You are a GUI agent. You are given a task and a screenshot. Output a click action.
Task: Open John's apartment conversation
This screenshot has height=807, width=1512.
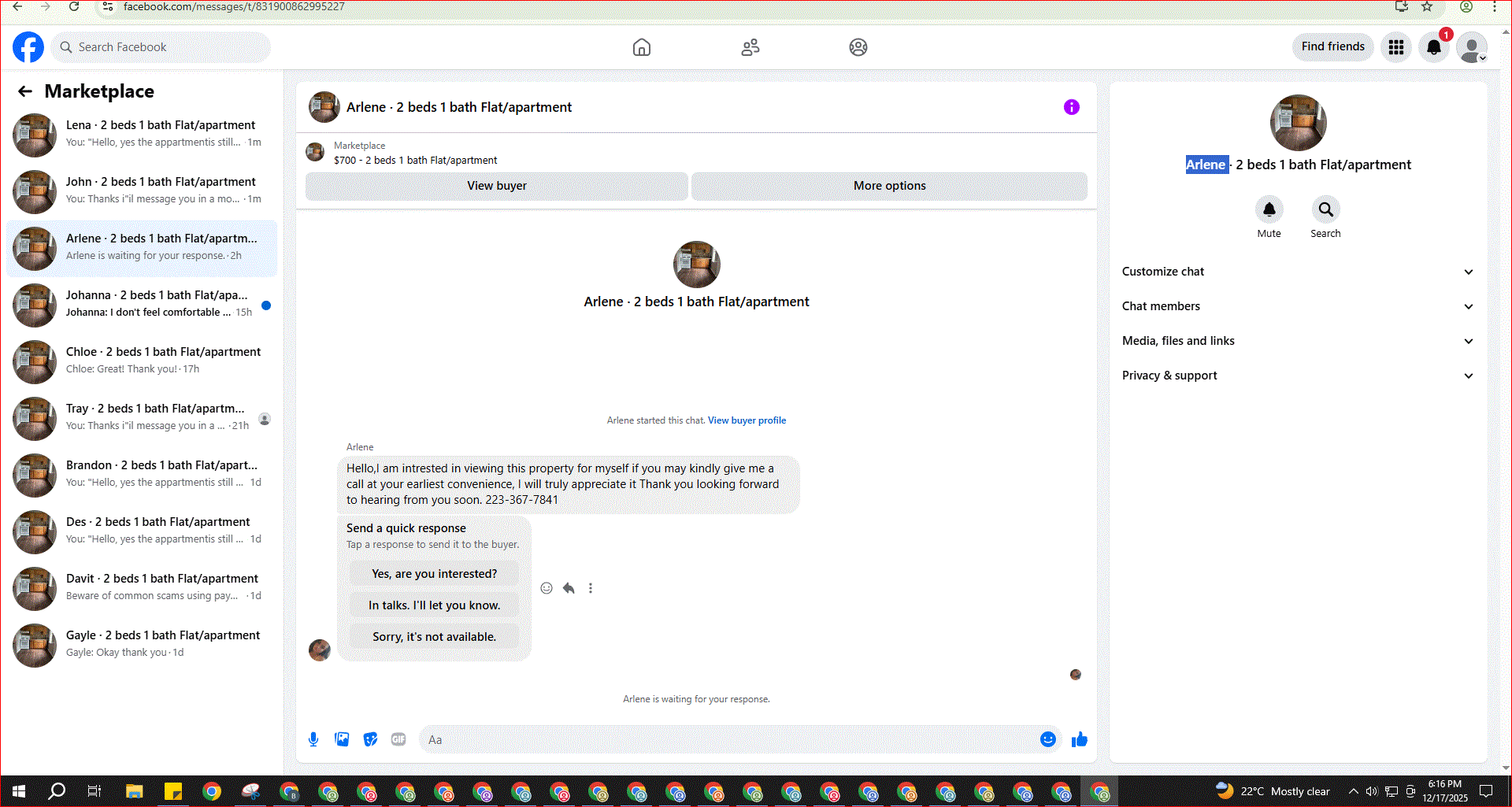point(142,192)
